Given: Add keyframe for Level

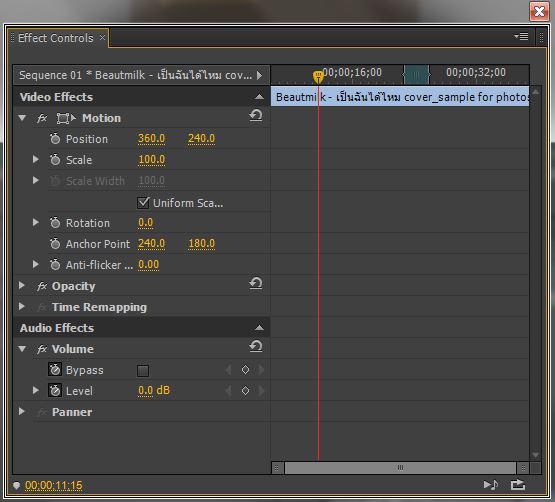Looking at the screenshot, I should [x=245, y=390].
